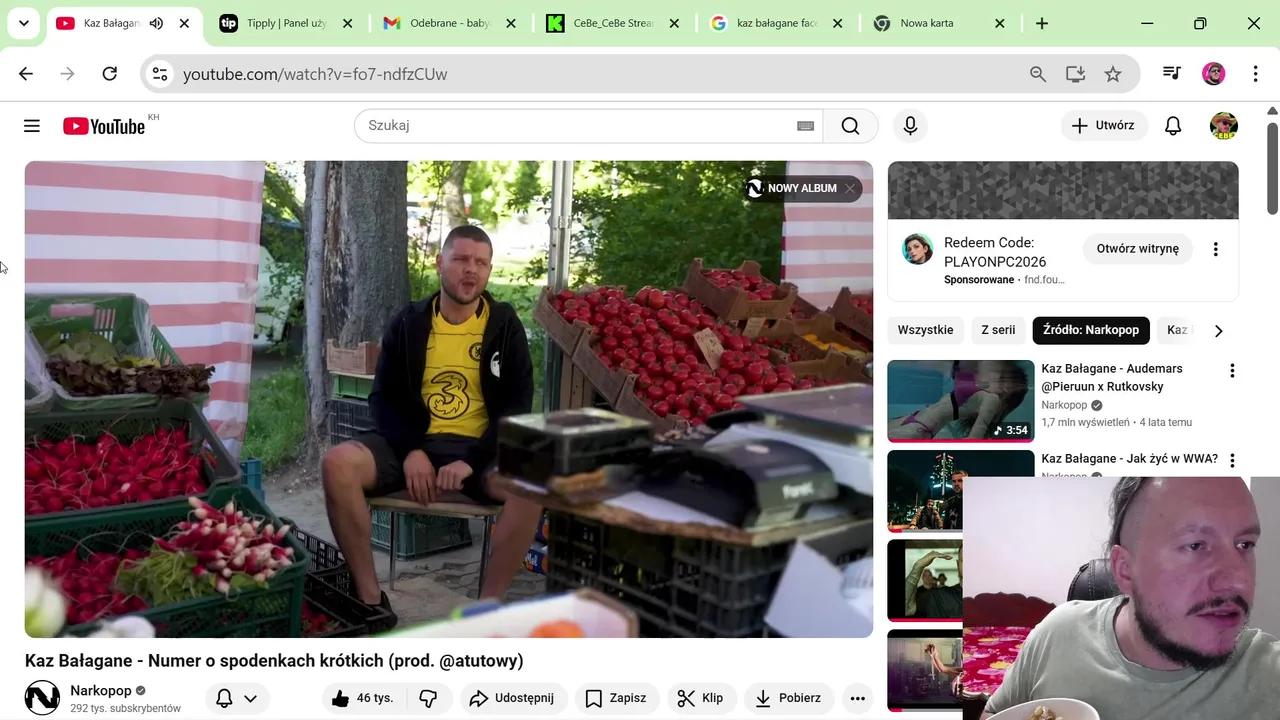Screen dimensions: 1280x720
Task: Click the page vertical scrollbar
Action: pyautogui.click(x=1272, y=168)
